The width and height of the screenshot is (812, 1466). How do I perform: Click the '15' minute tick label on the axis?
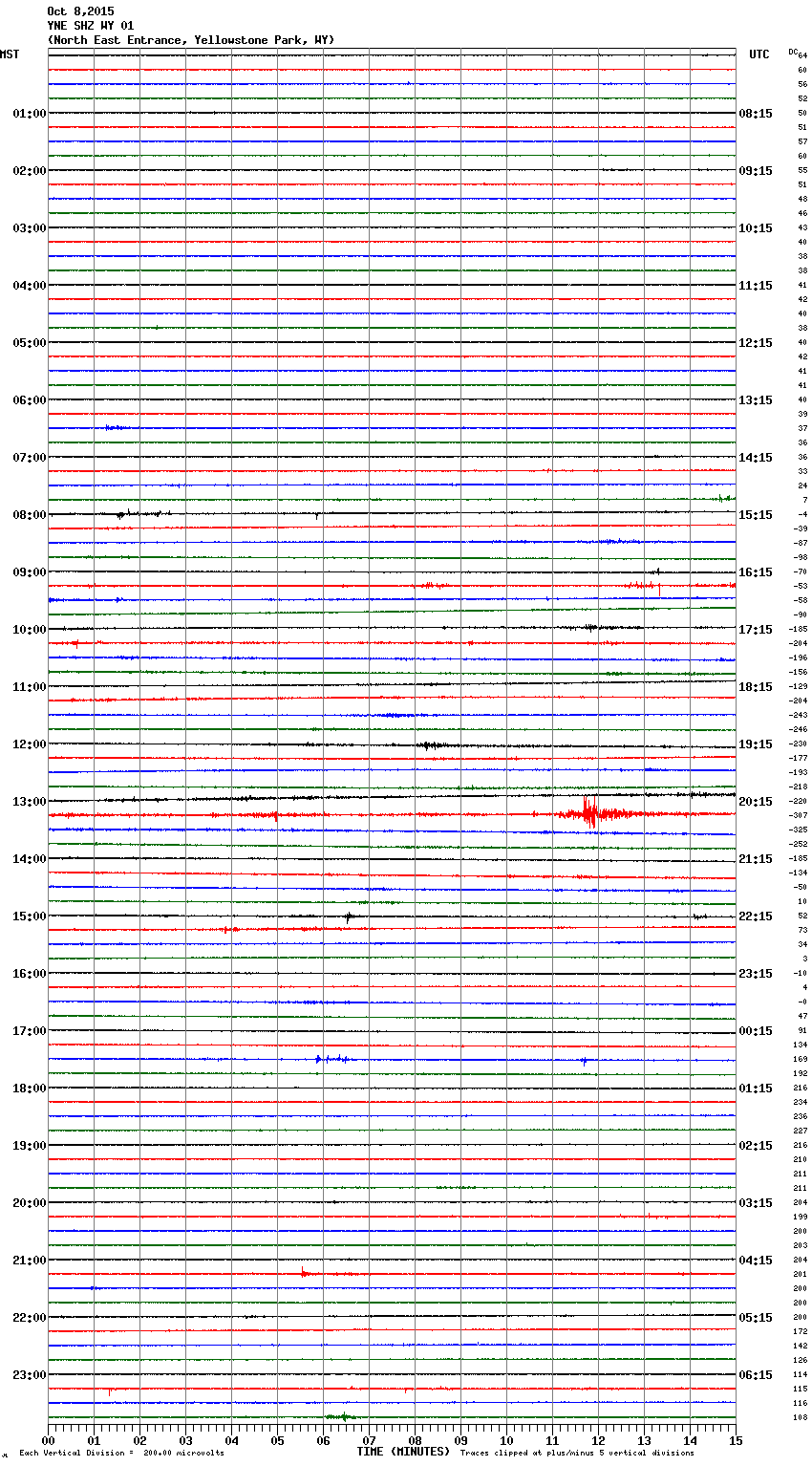736,1441
